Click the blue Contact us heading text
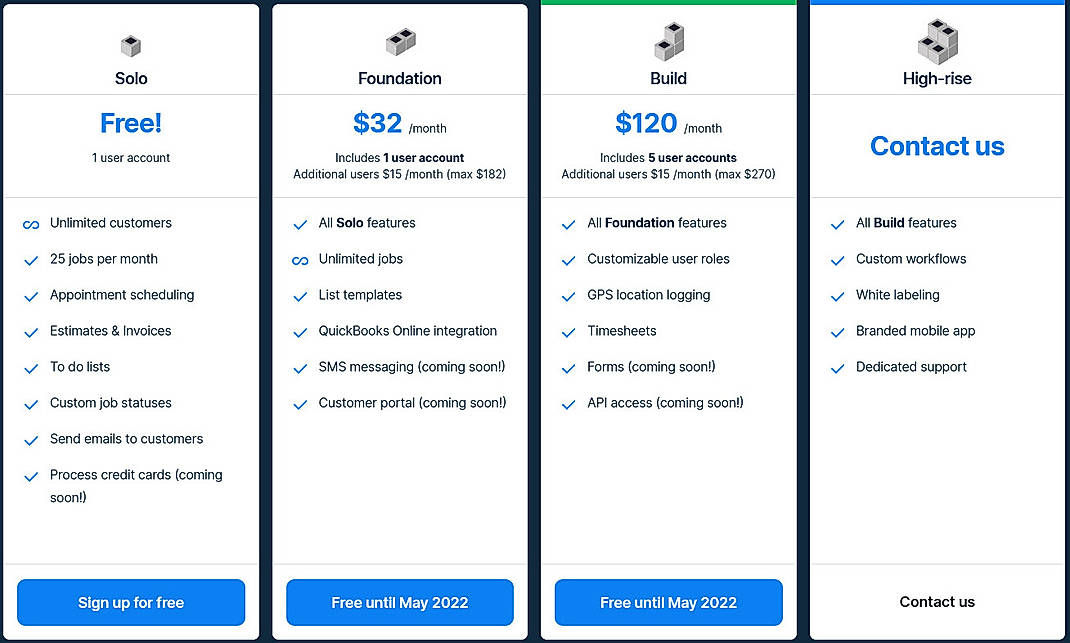This screenshot has height=643, width=1070. pos(936,146)
